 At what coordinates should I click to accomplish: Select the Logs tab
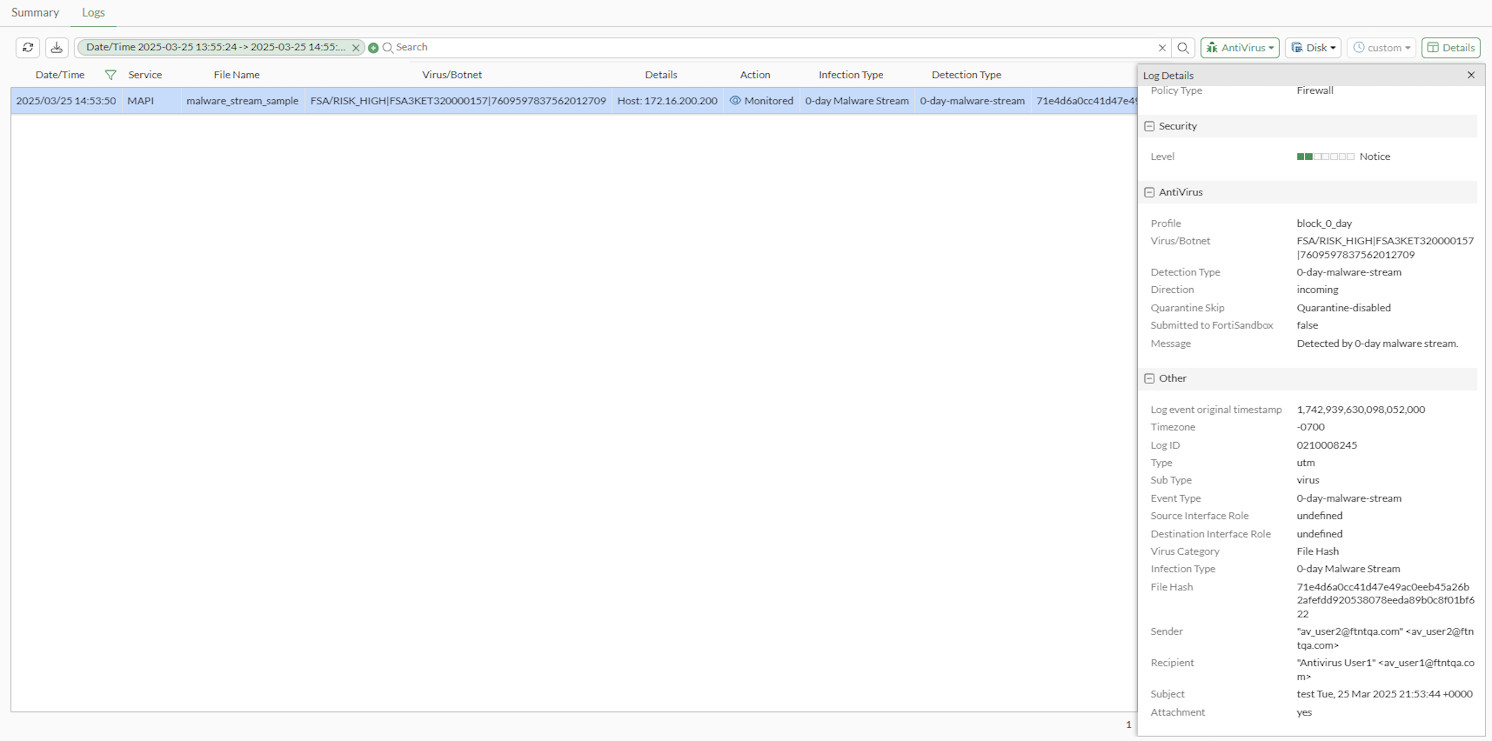click(x=93, y=12)
